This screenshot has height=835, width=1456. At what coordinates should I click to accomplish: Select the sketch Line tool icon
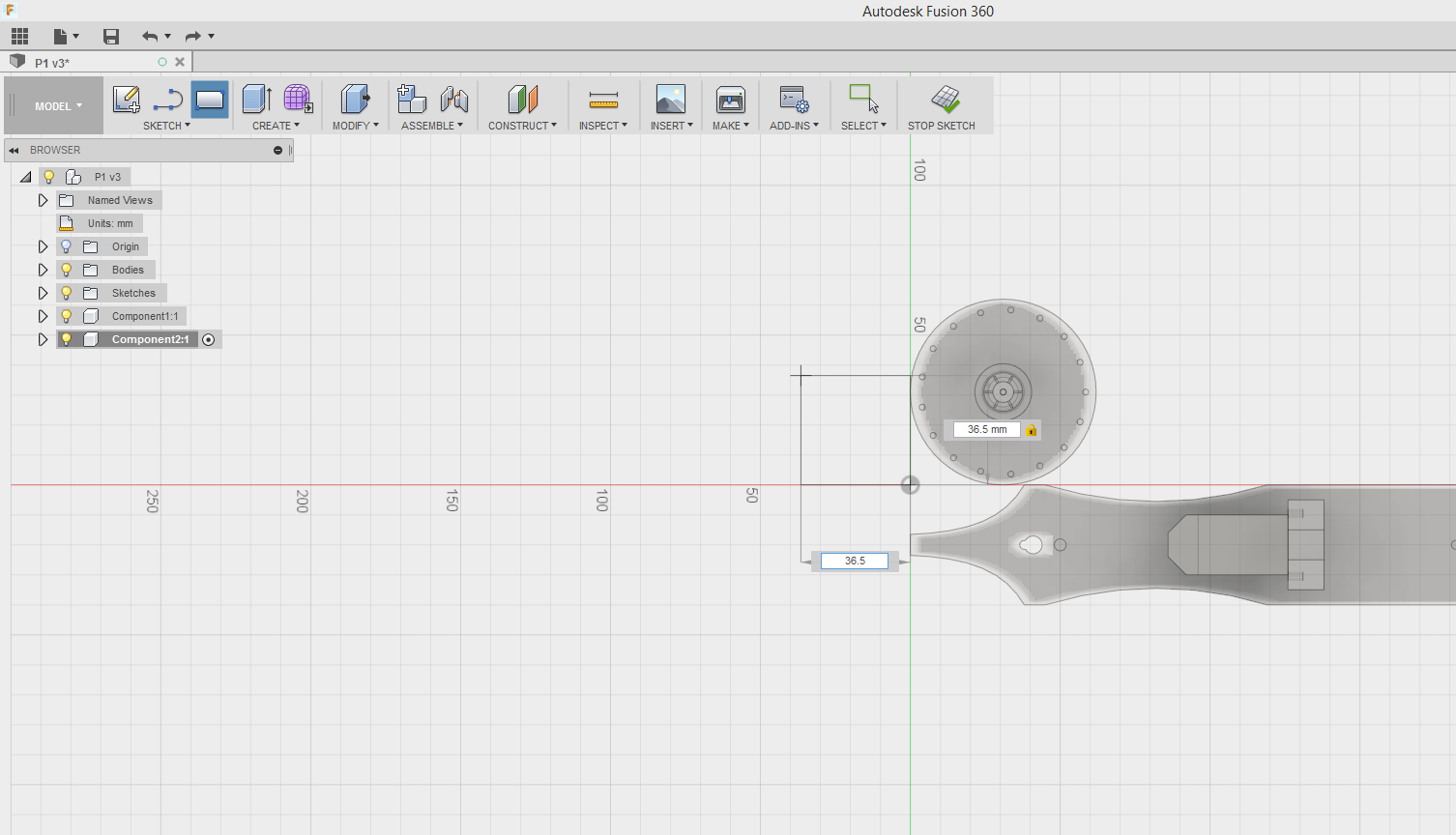click(x=168, y=100)
